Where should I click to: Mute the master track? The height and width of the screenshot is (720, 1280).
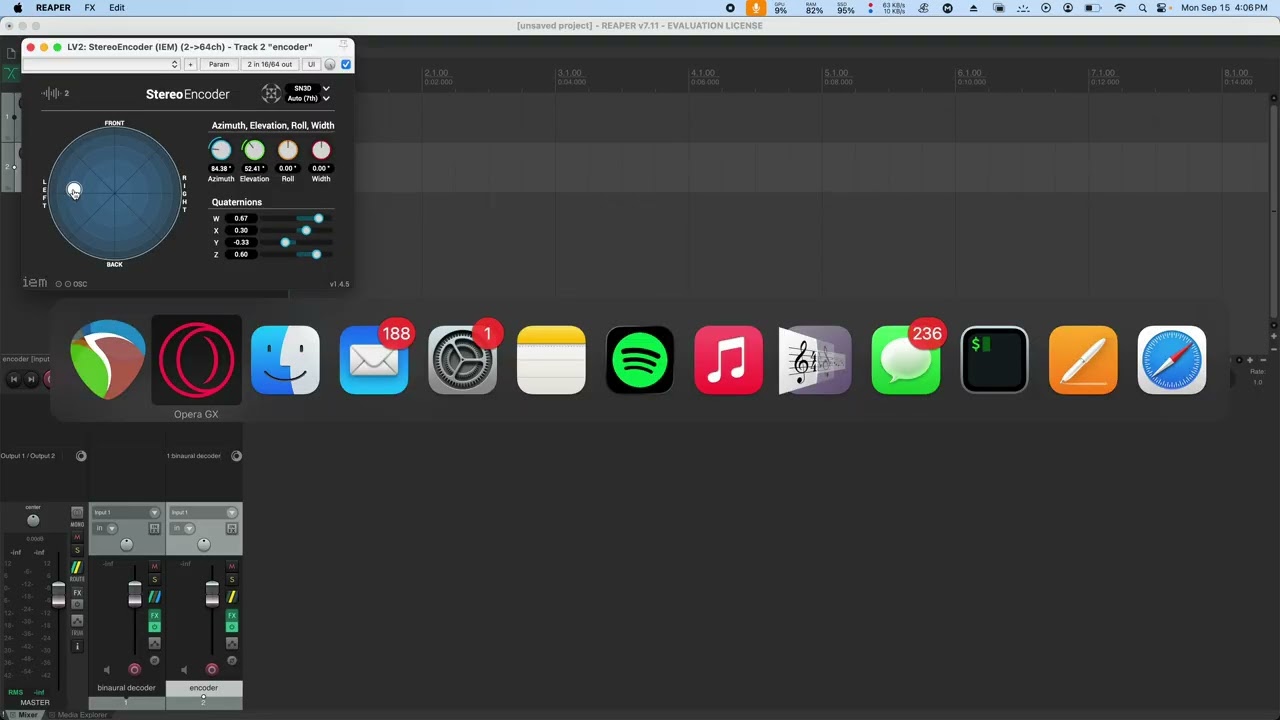77,537
